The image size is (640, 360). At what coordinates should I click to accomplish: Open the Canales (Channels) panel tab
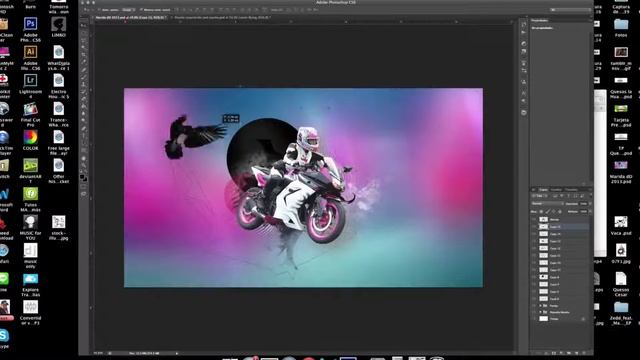pyautogui.click(x=556, y=190)
